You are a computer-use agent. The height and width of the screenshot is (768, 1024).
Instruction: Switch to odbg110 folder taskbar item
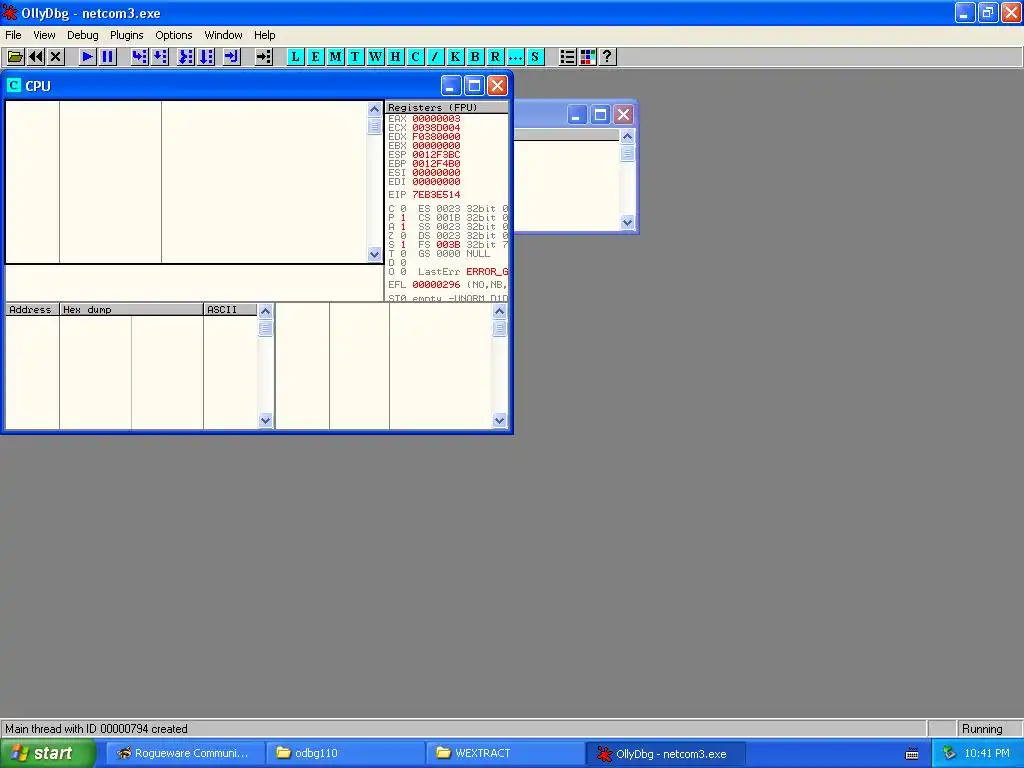(x=345, y=754)
